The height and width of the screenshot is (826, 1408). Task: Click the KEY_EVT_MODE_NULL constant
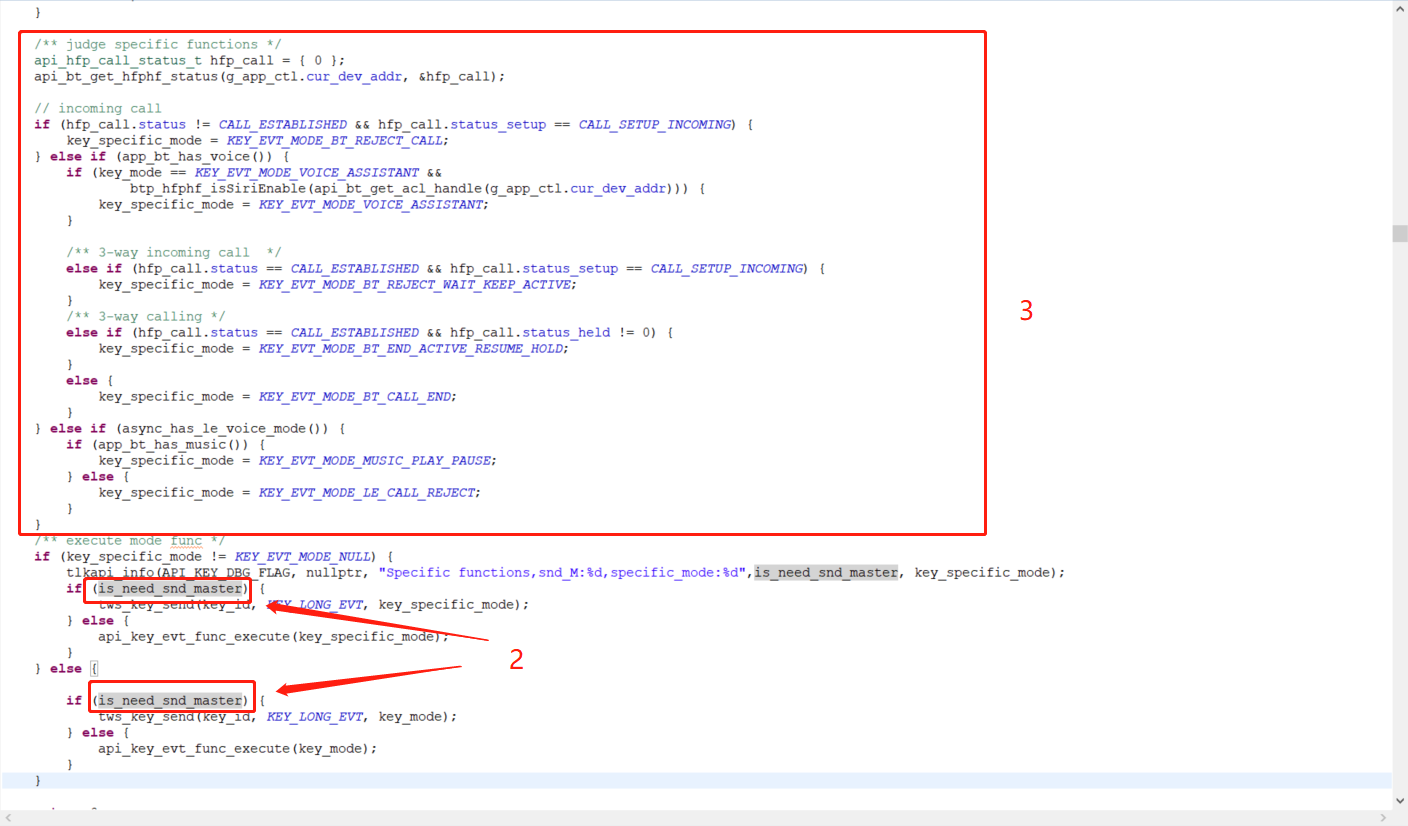click(302, 556)
